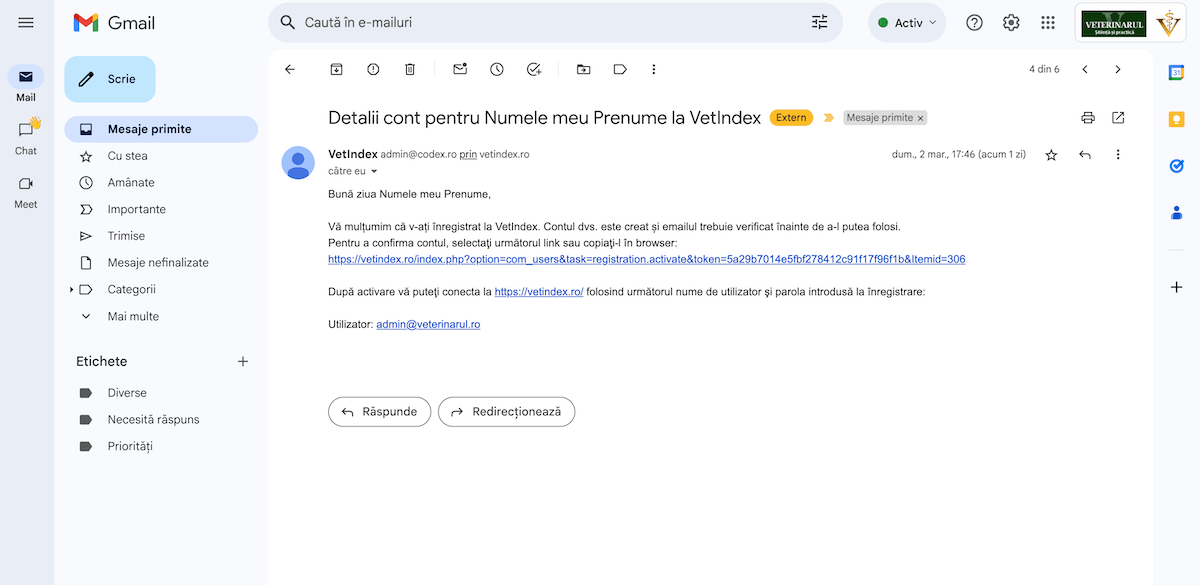Open the account activation link
The height and width of the screenshot is (585, 1200).
coord(646,259)
